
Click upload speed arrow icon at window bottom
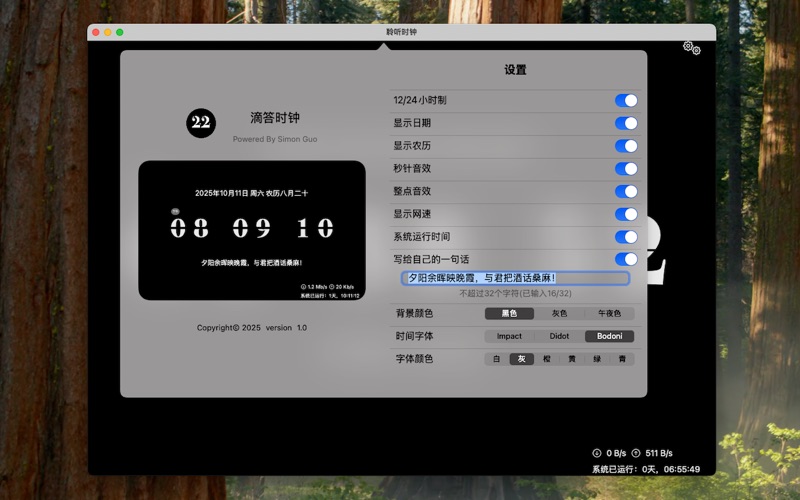pyautogui.click(x=636, y=453)
